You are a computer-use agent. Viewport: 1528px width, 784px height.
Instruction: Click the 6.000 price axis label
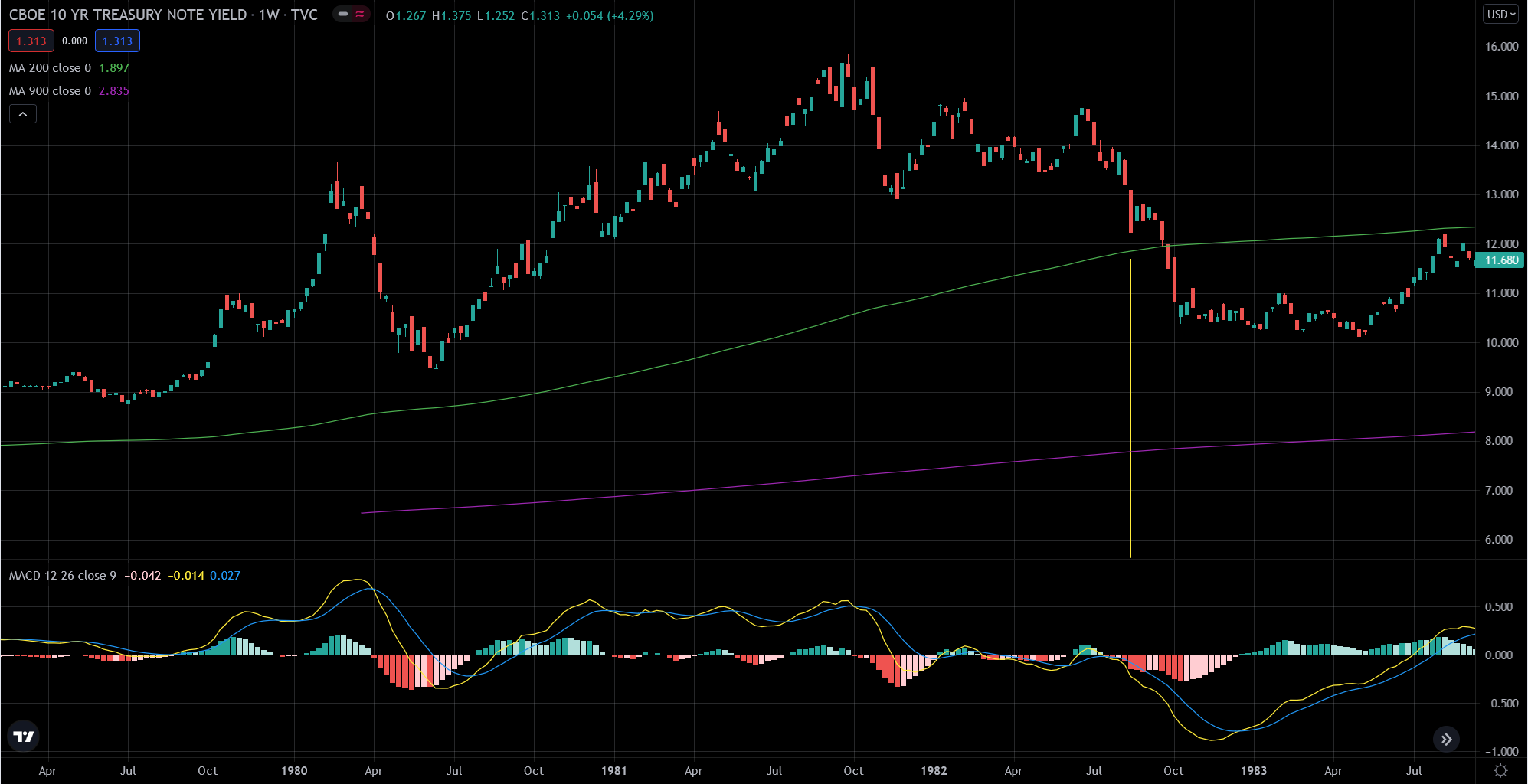(1499, 540)
